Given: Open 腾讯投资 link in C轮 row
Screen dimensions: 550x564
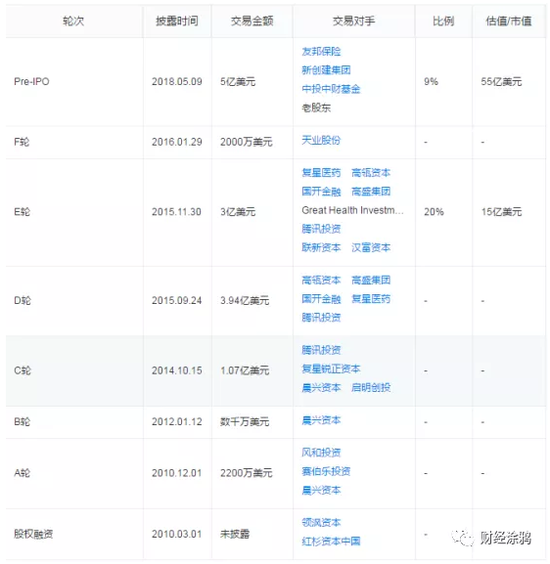Looking at the screenshot, I should point(321,350).
